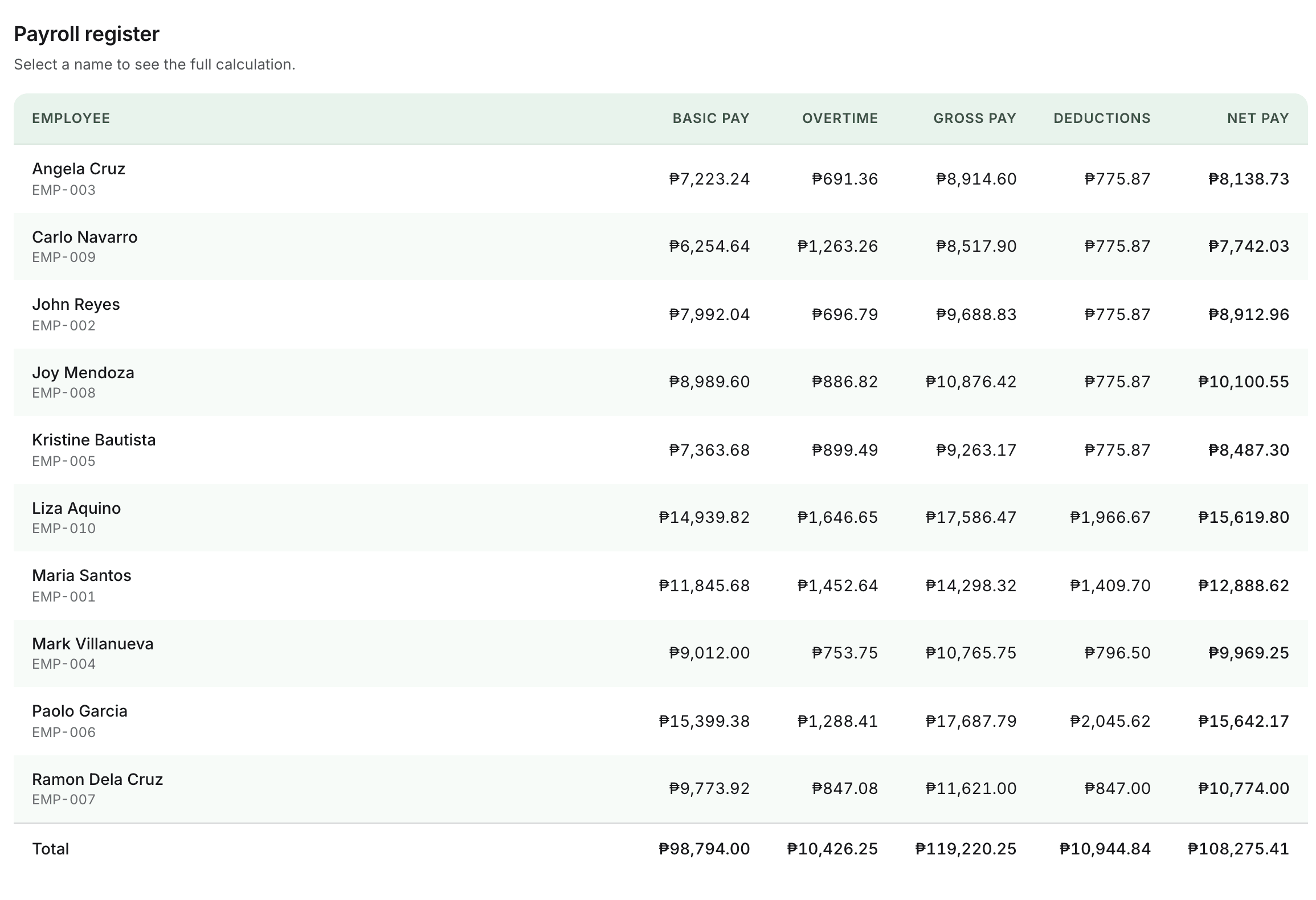Select employee name Angela Cruz
1316x900 pixels.
[79, 169]
